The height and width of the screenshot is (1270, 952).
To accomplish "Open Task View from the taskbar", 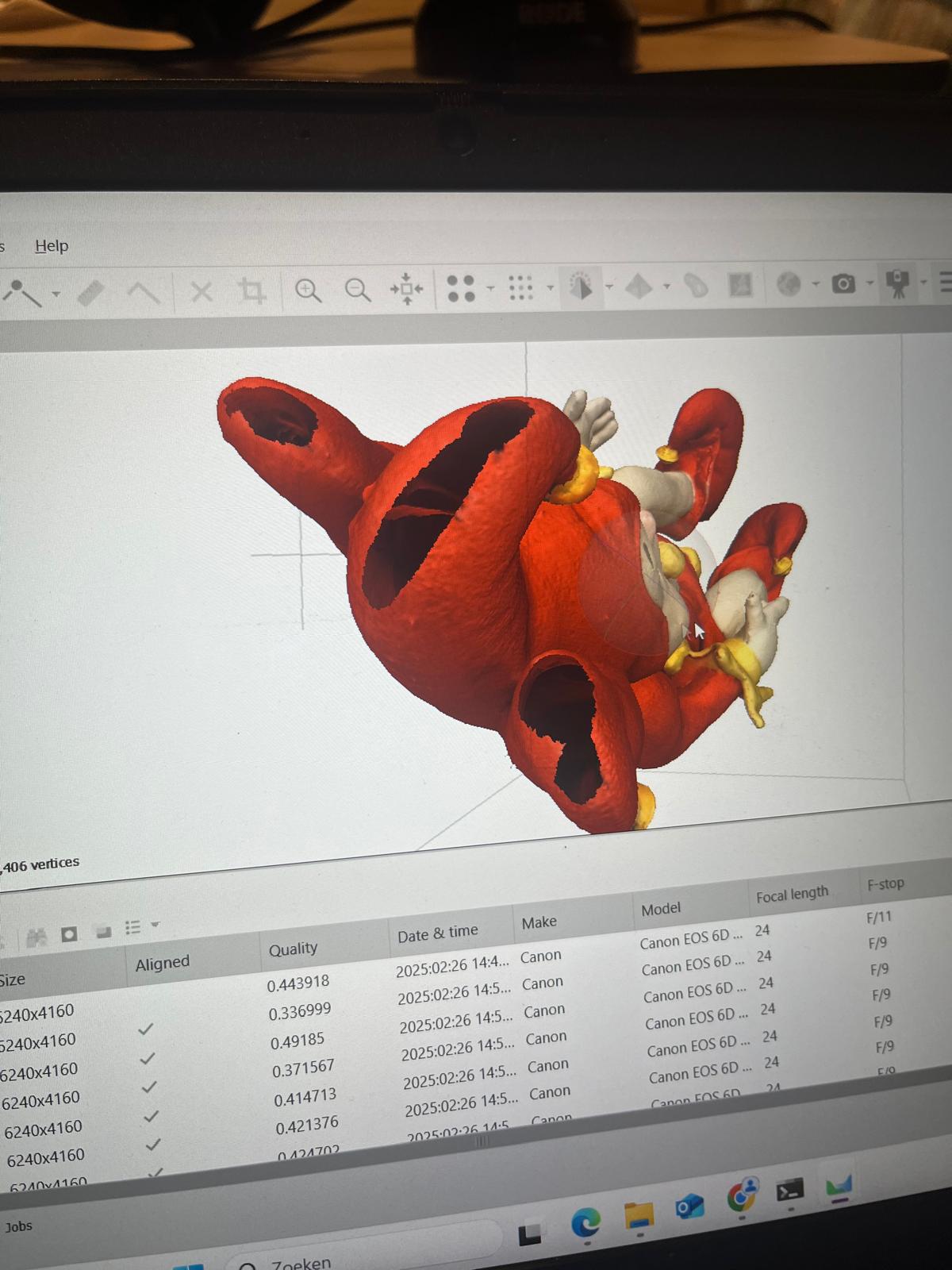I will pos(529,1233).
